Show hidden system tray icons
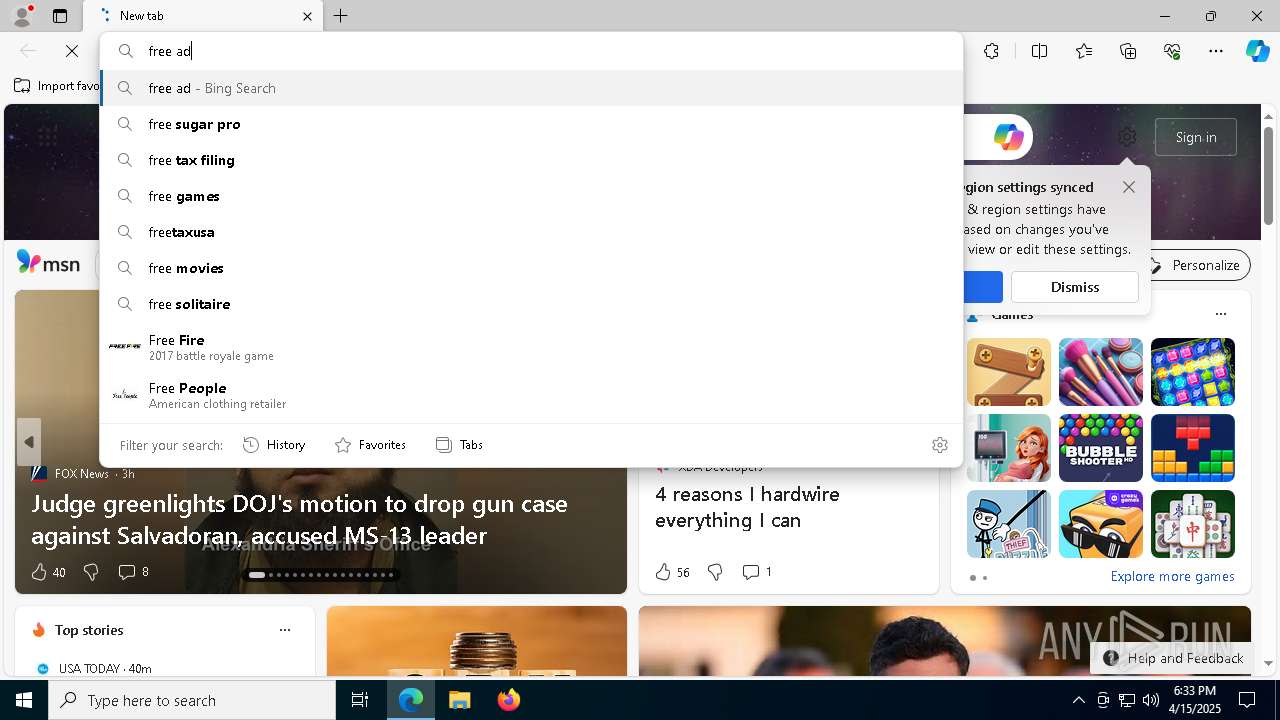This screenshot has width=1280, height=720. point(1078,700)
